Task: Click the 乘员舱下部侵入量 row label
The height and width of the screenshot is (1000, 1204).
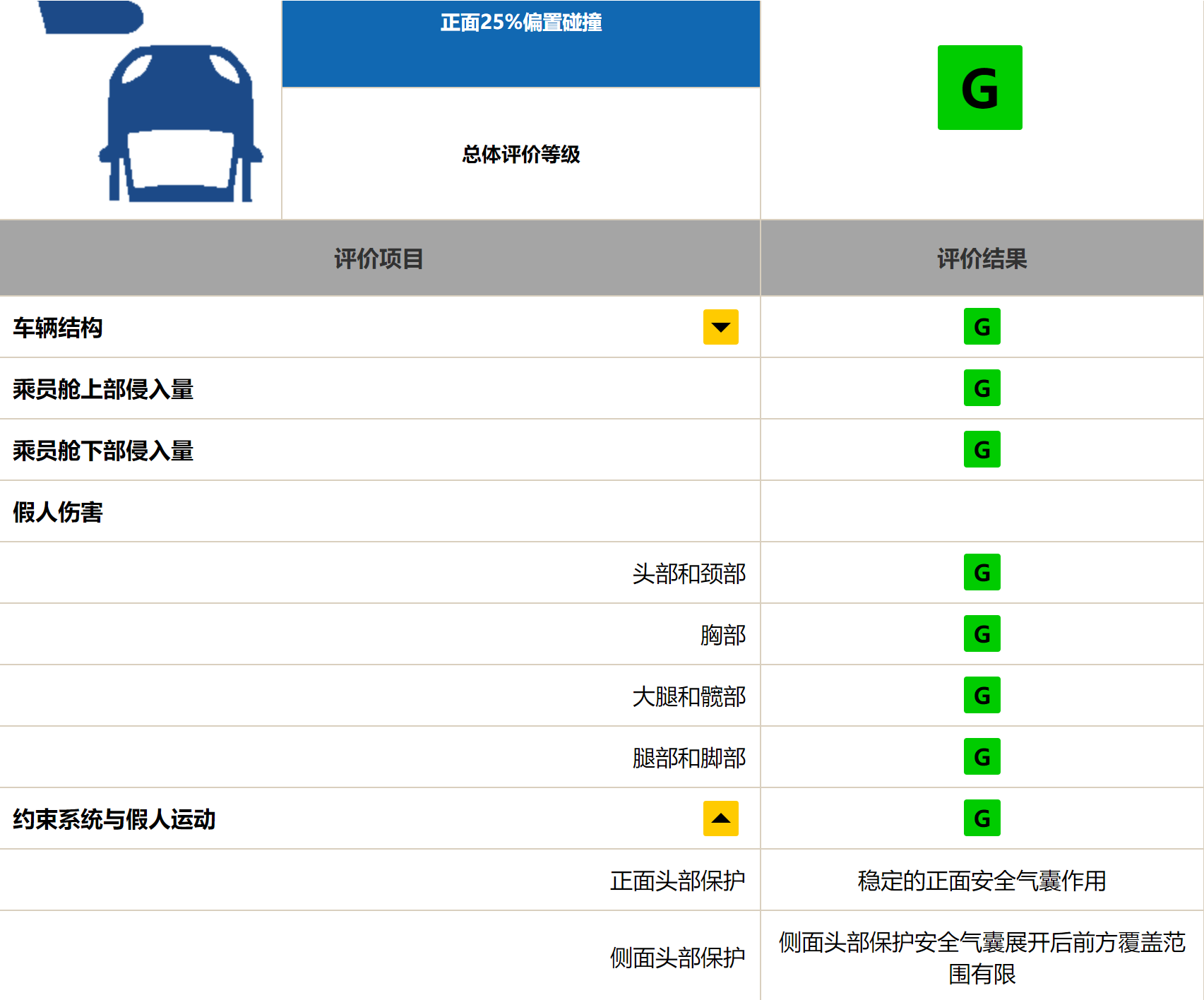Action: (103, 451)
